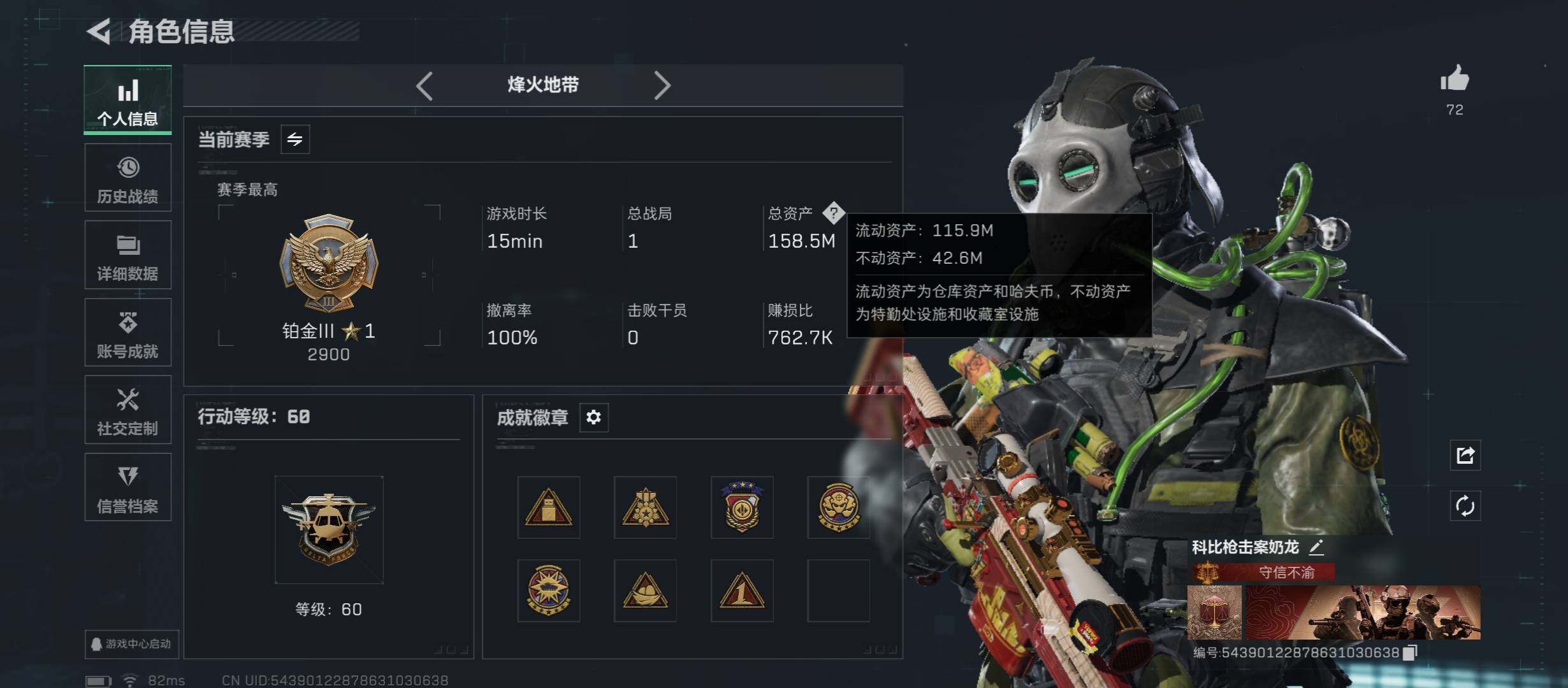Open the 详细数据 tab
The width and height of the screenshot is (1568, 688).
127,255
